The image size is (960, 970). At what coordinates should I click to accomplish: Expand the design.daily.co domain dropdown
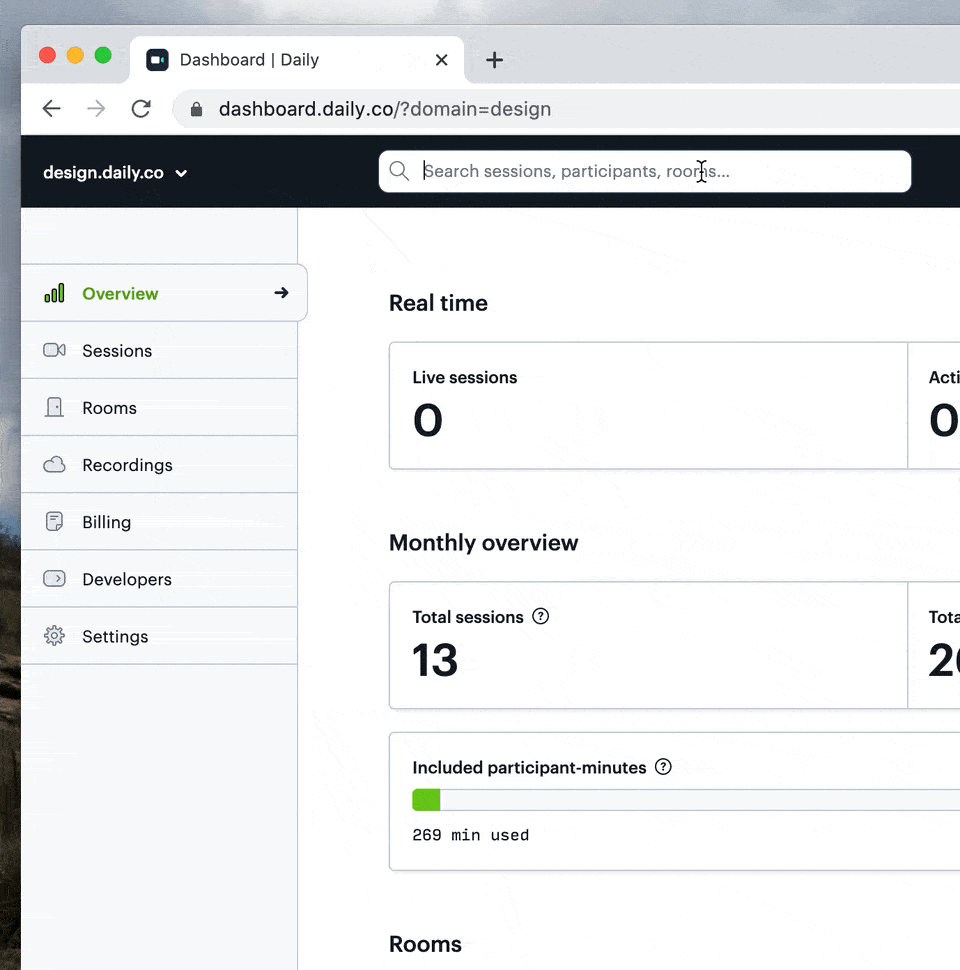click(115, 173)
